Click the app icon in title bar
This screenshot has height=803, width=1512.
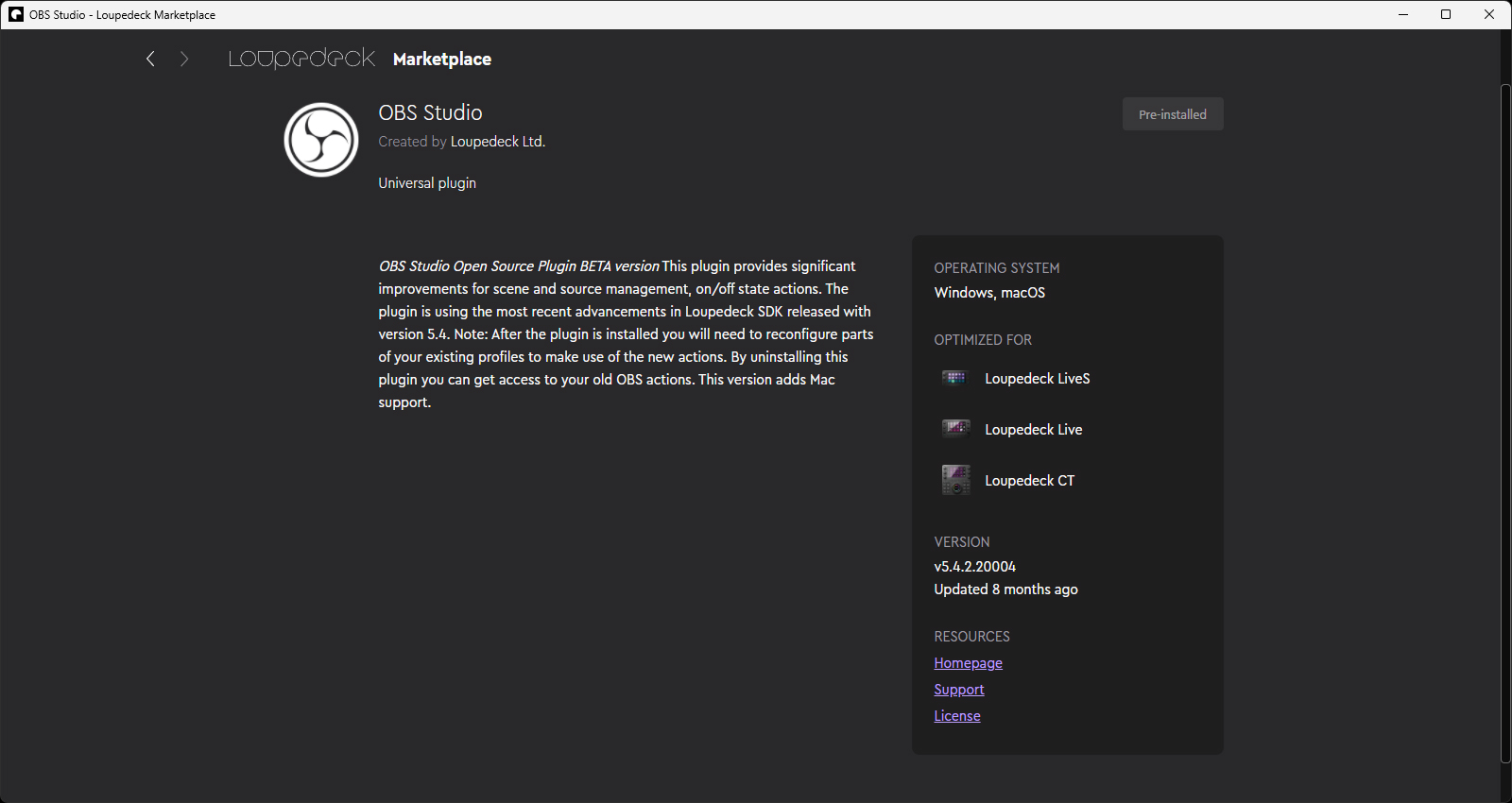coord(16,14)
